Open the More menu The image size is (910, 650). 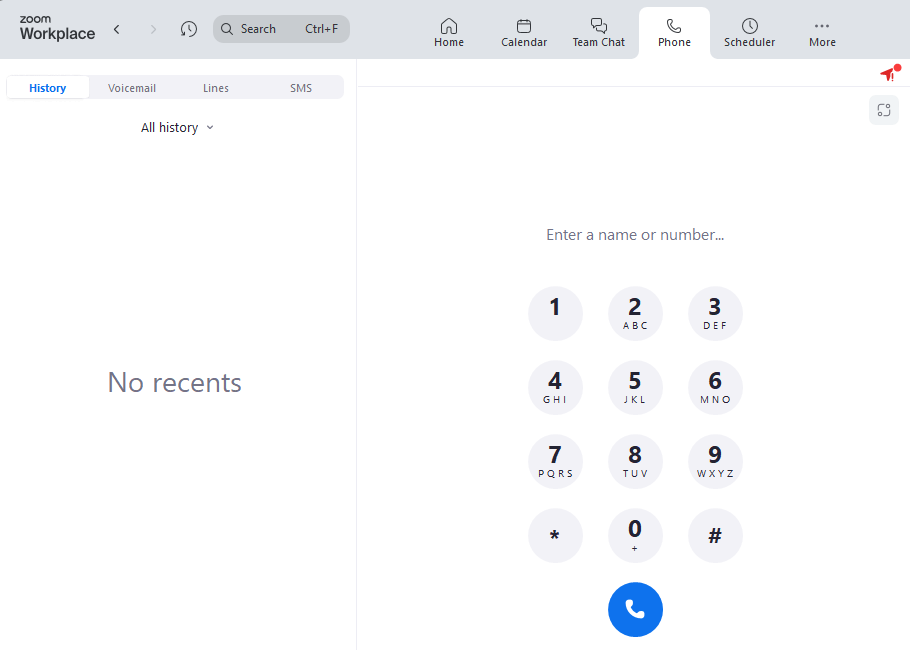tap(822, 32)
